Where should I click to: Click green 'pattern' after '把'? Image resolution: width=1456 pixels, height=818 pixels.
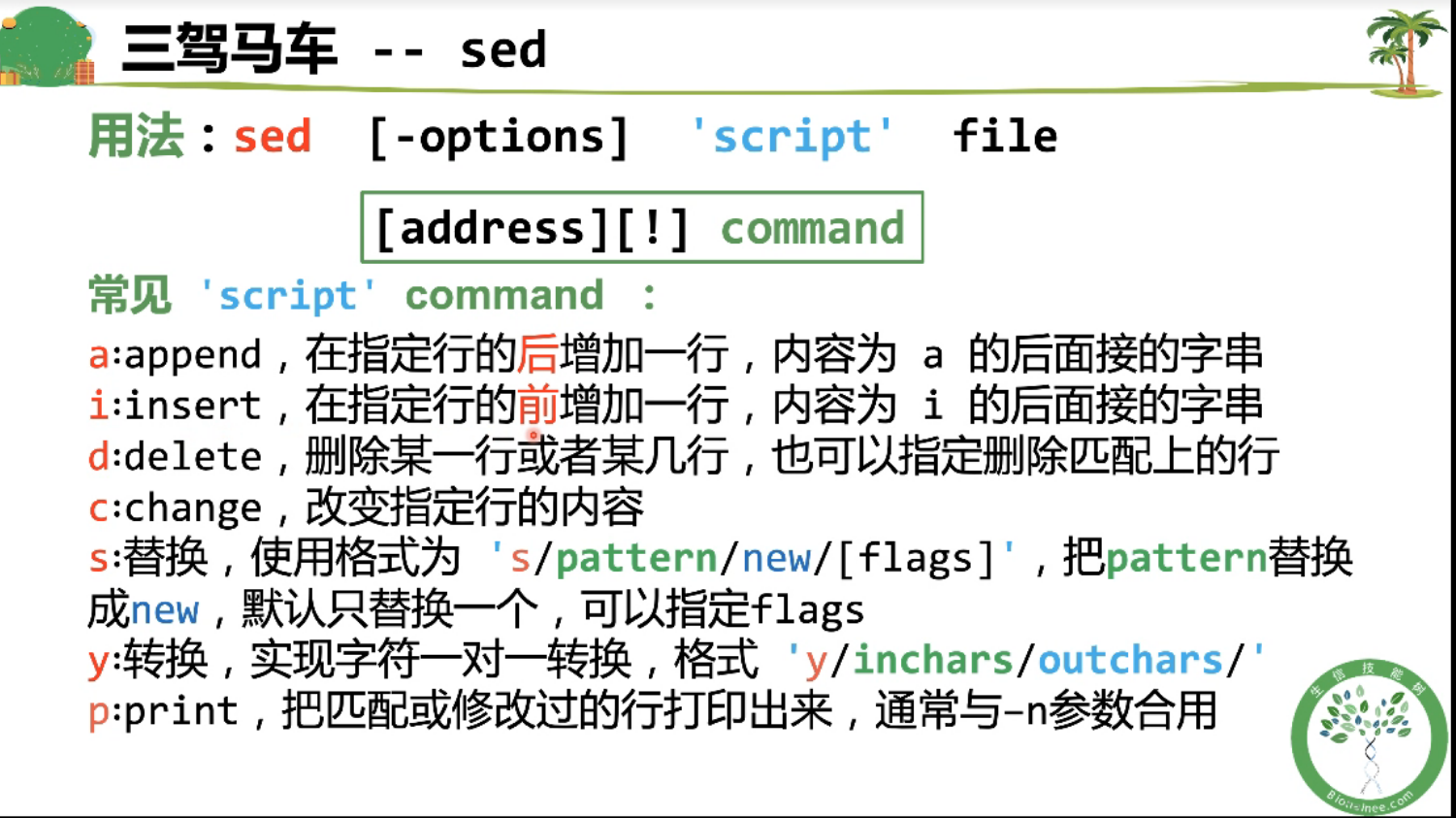click(x=1185, y=559)
